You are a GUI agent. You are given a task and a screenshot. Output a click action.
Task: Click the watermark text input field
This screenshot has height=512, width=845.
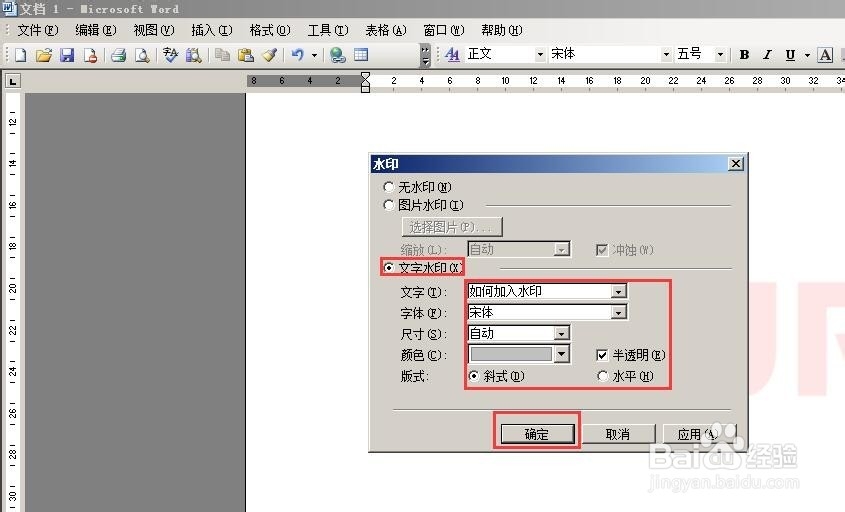[x=539, y=292]
